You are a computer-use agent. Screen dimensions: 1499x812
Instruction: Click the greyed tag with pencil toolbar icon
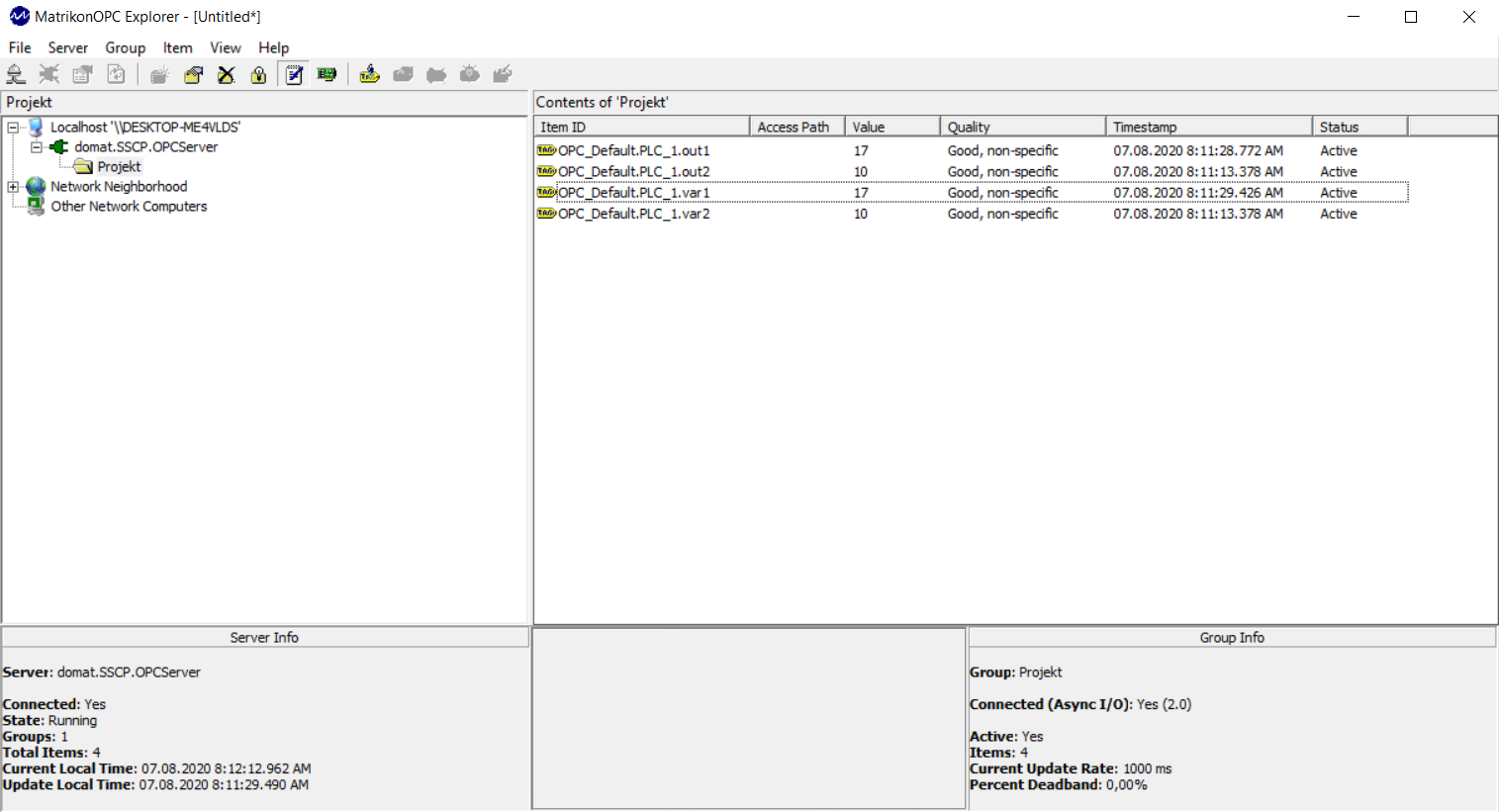pos(503,74)
